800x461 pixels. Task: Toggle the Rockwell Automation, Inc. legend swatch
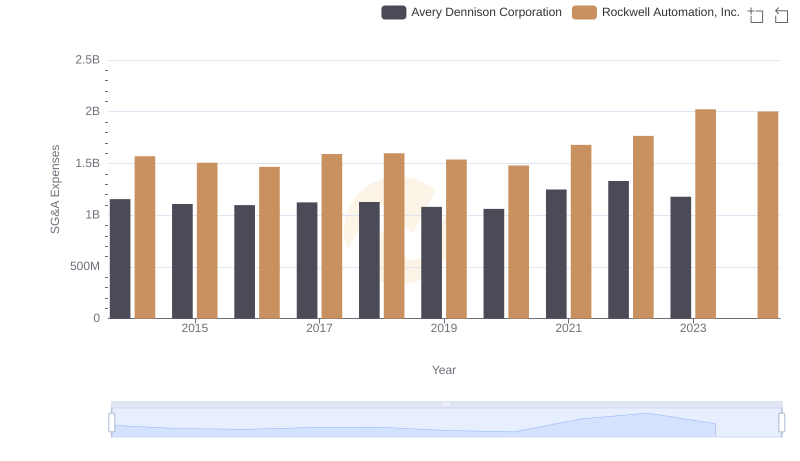click(584, 12)
